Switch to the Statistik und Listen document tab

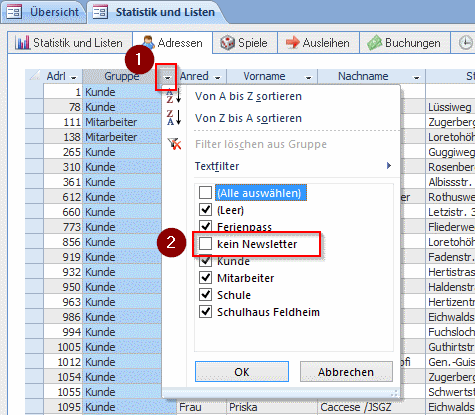point(157,12)
